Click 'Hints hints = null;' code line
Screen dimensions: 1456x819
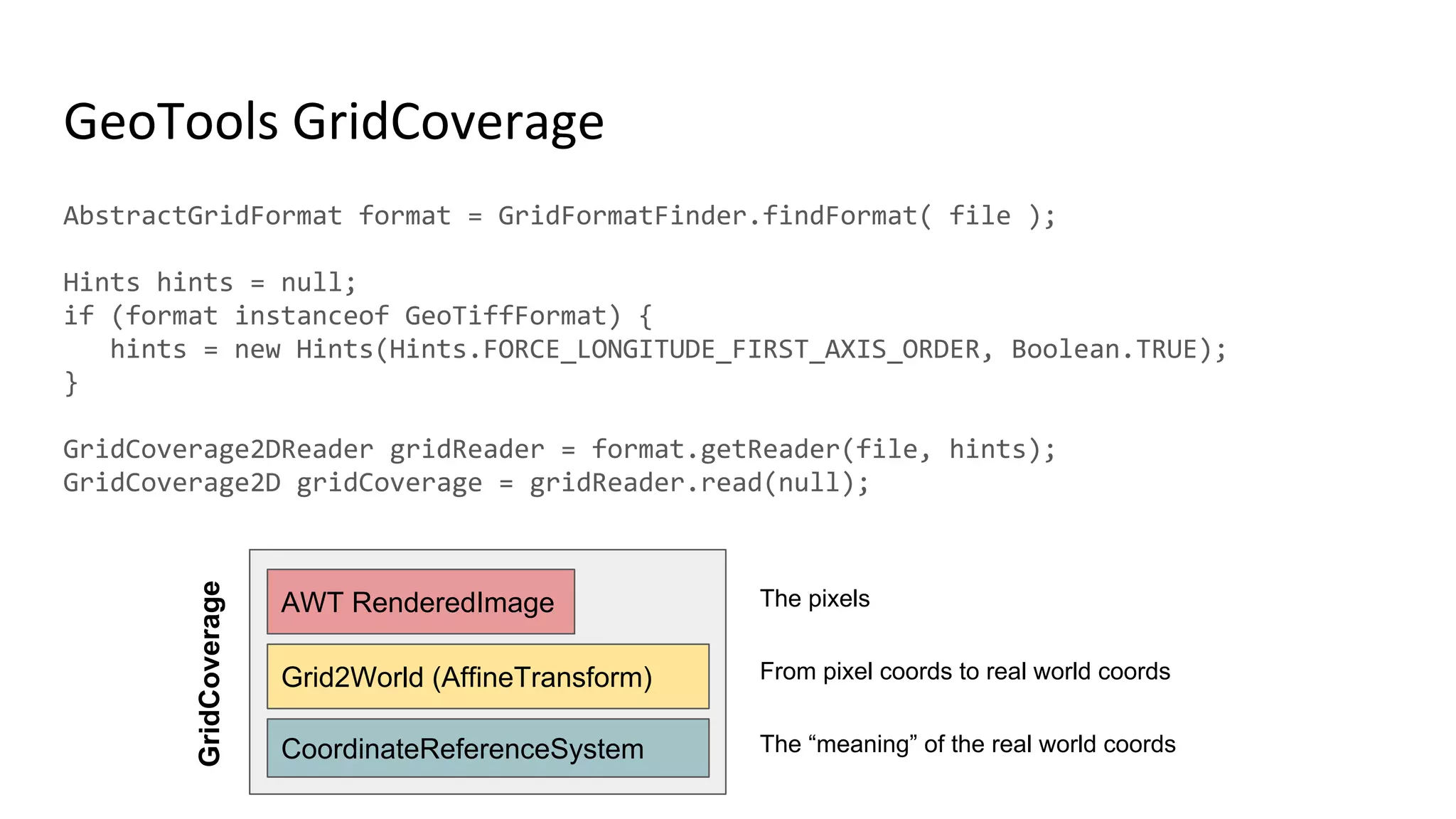tap(210, 283)
